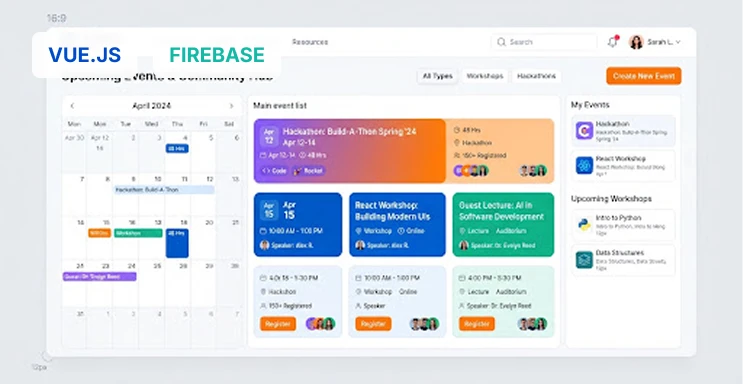Register for the Lecture Auditorium event
743x384 pixels.
pos(477,324)
